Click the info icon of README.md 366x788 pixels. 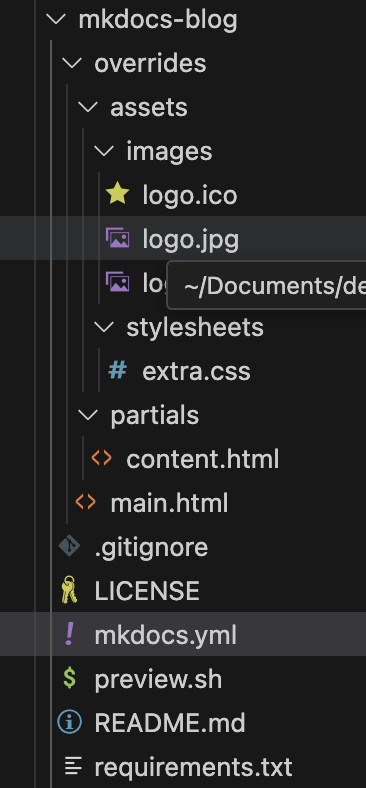pos(69,722)
